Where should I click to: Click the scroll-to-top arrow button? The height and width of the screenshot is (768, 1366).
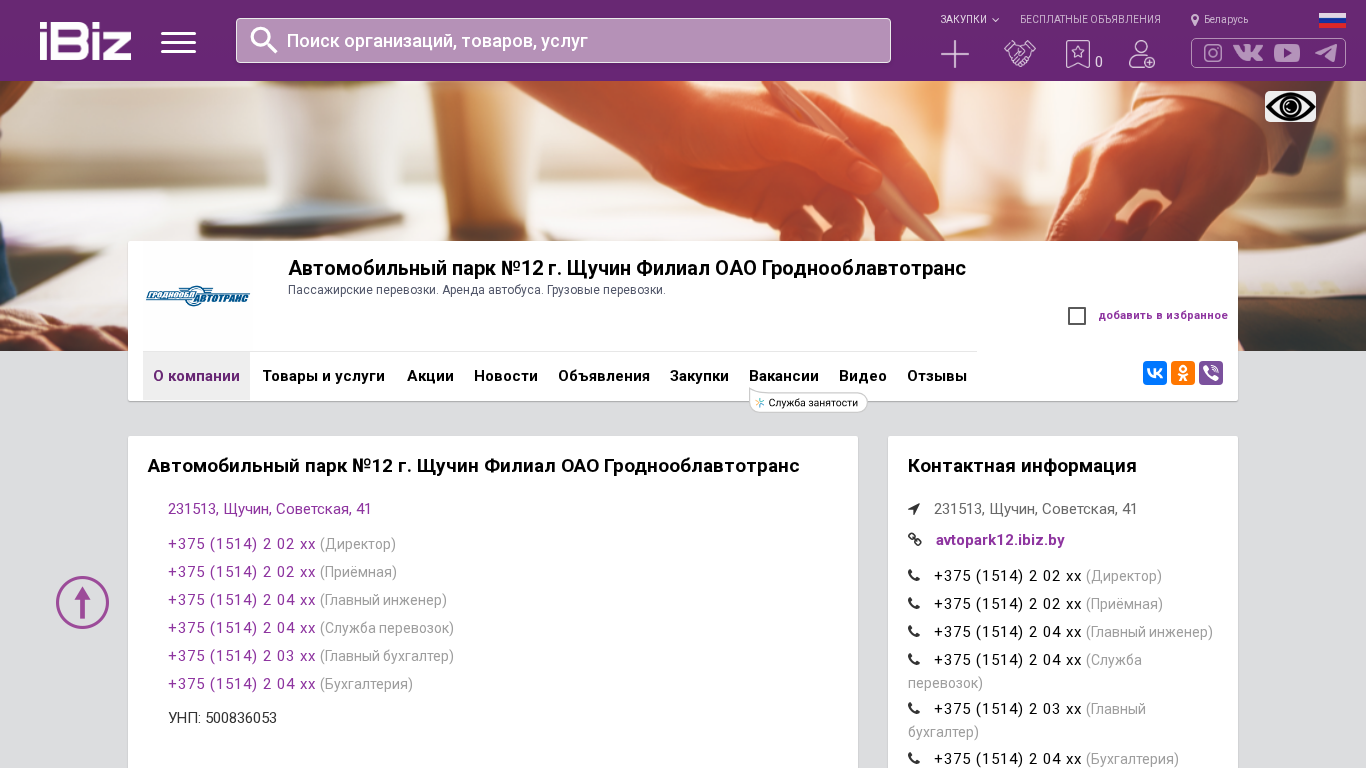coord(82,602)
